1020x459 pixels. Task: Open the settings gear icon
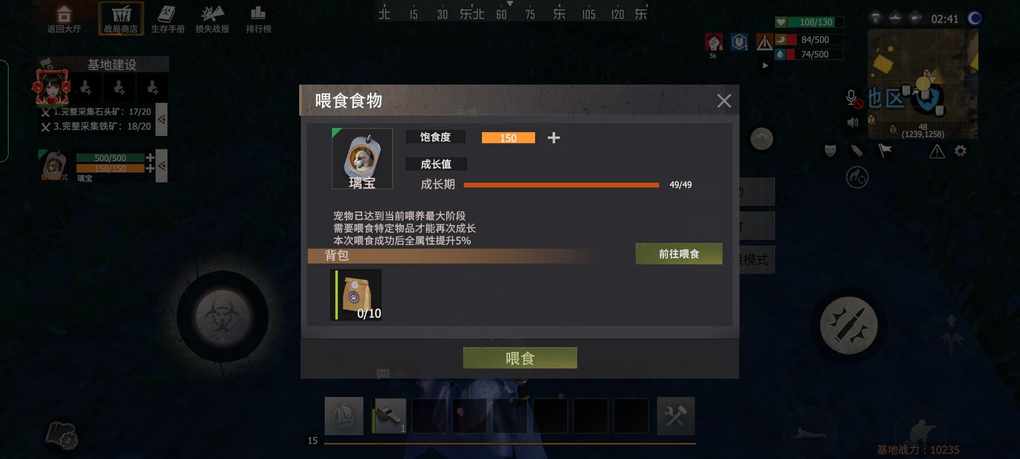point(960,151)
